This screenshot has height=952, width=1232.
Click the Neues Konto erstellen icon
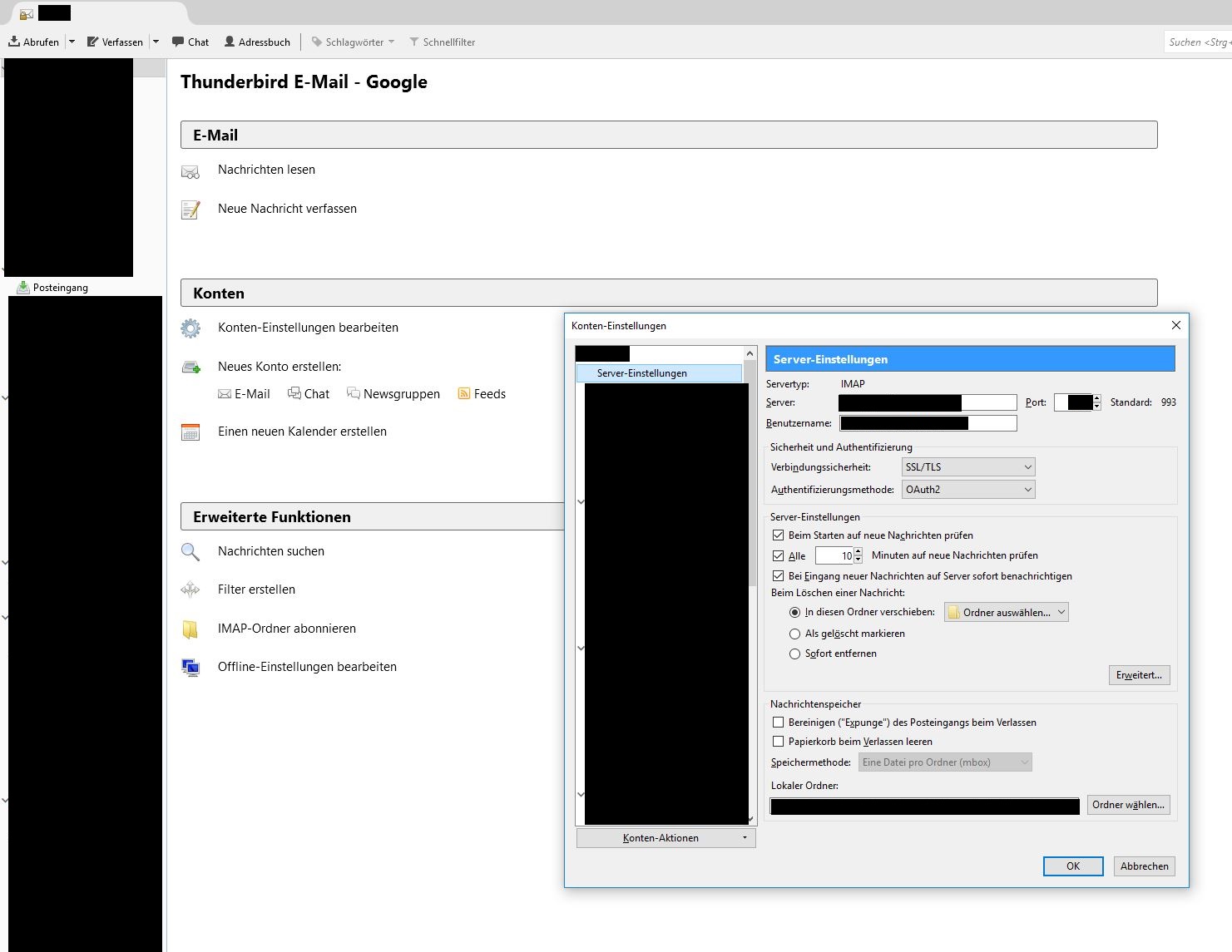click(x=190, y=367)
